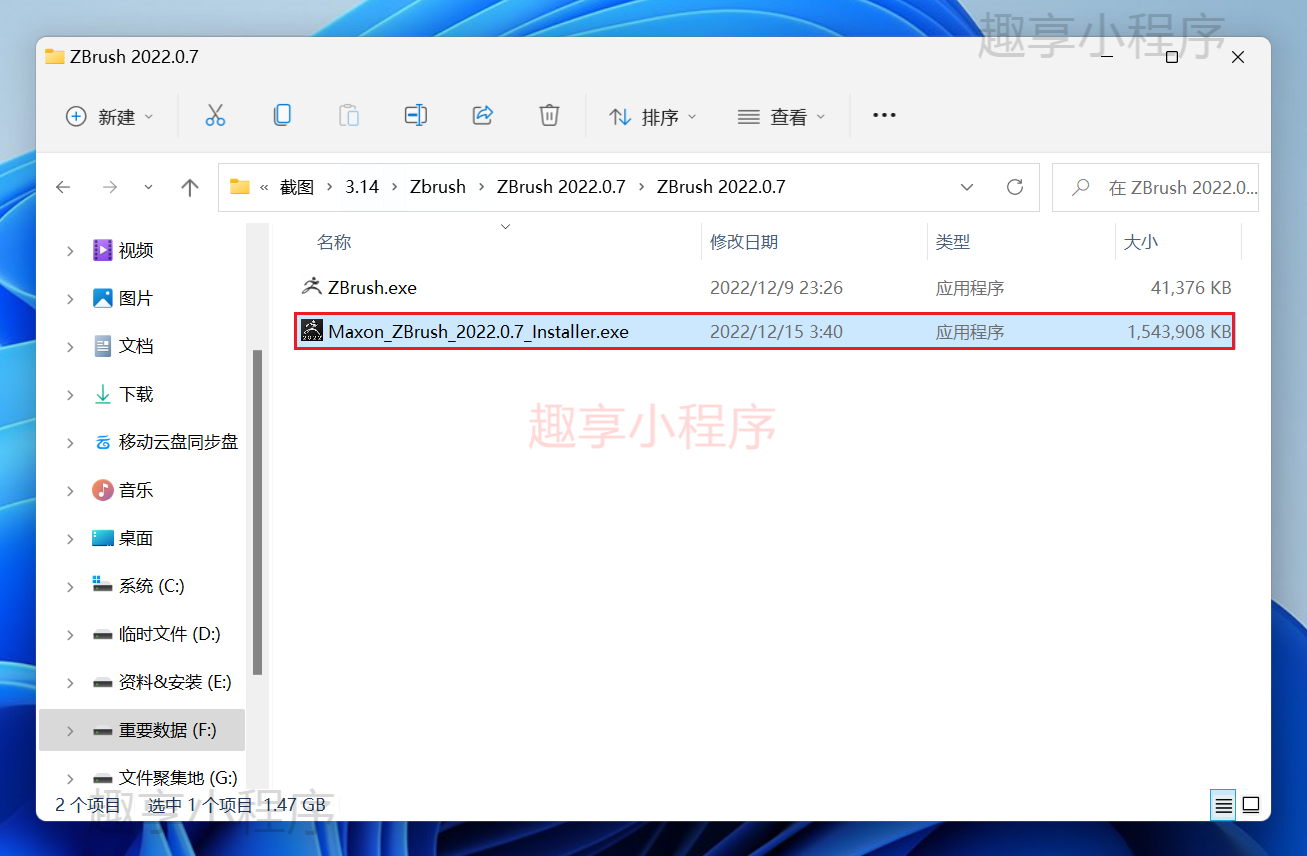Click the Maxon installer file icon
Image resolution: width=1307 pixels, height=856 pixels.
pos(312,331)
